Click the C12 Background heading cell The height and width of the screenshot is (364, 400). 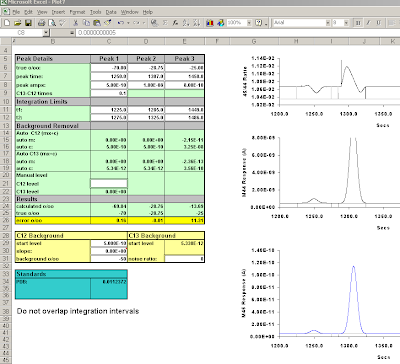[71, 235]
